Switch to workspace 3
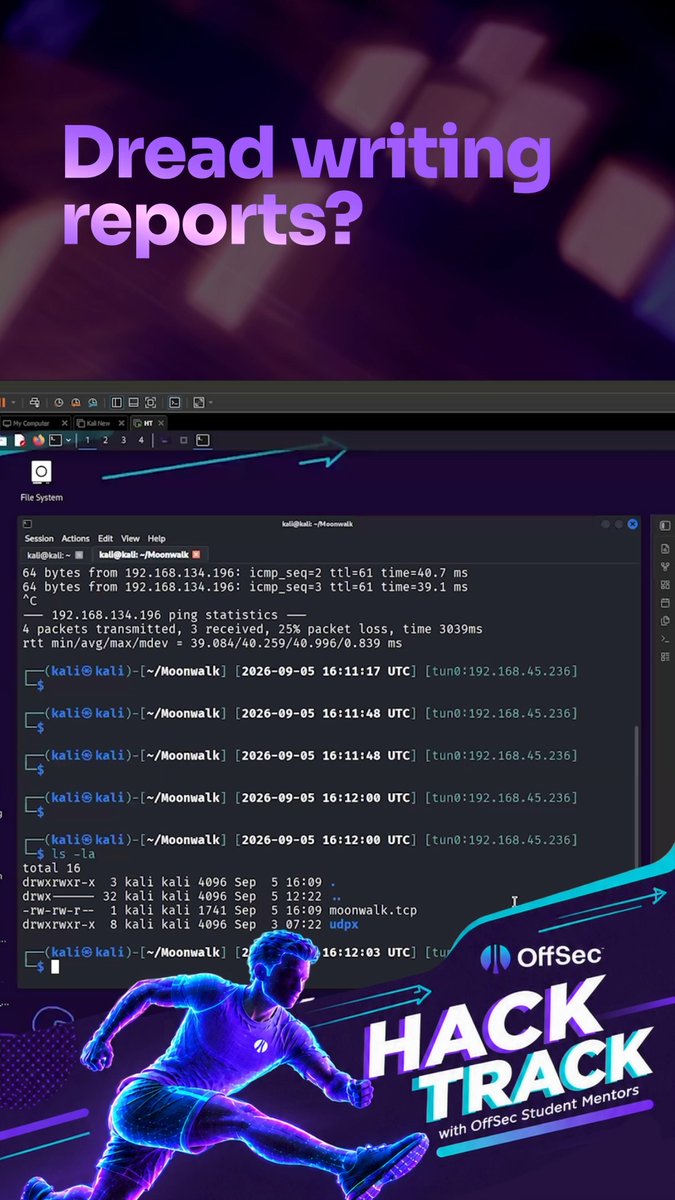The image size is (675, 1200). pos(123,440)
